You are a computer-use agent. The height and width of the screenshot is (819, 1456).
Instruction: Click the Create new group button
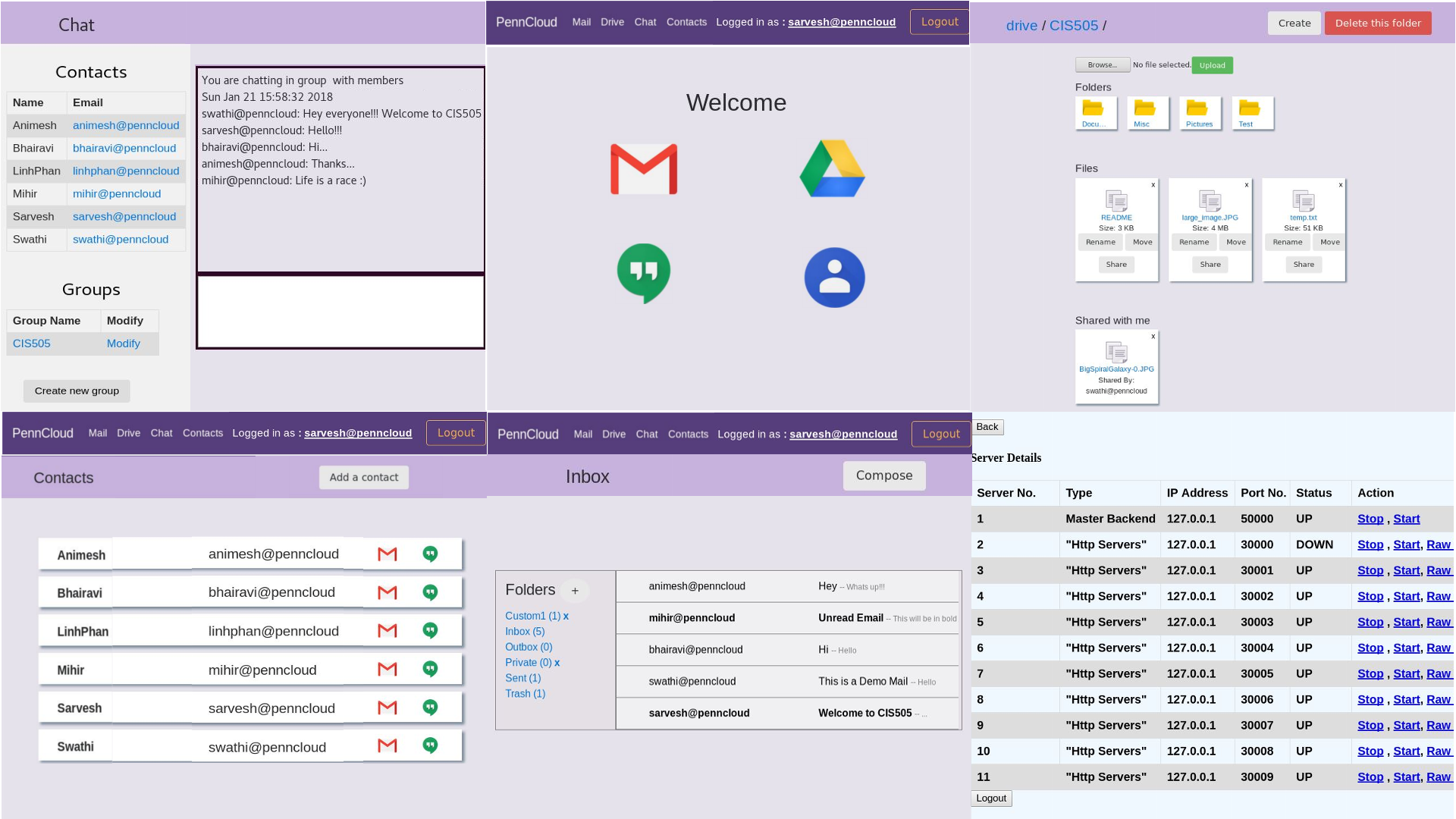[77, 391]
